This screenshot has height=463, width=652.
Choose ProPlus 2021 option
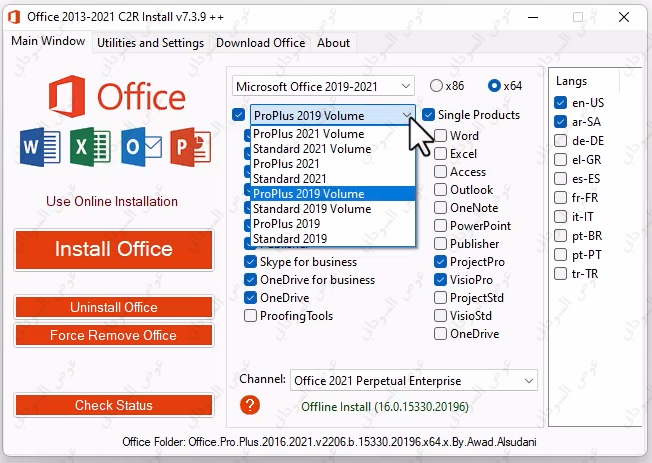click(x=333, y=164)
